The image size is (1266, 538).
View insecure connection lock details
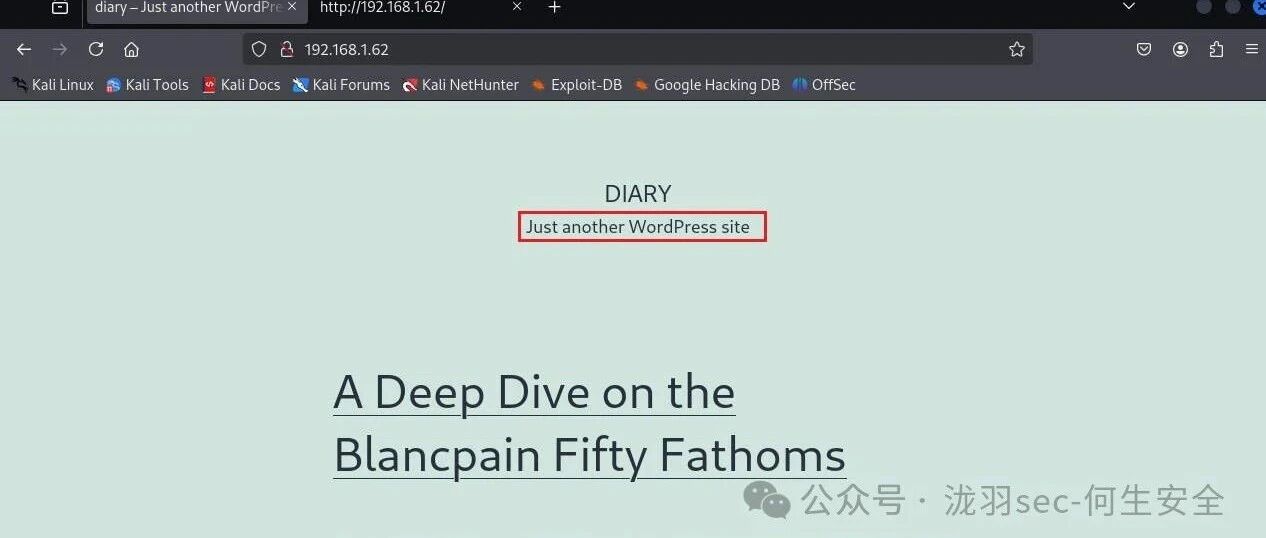point(286,49)
